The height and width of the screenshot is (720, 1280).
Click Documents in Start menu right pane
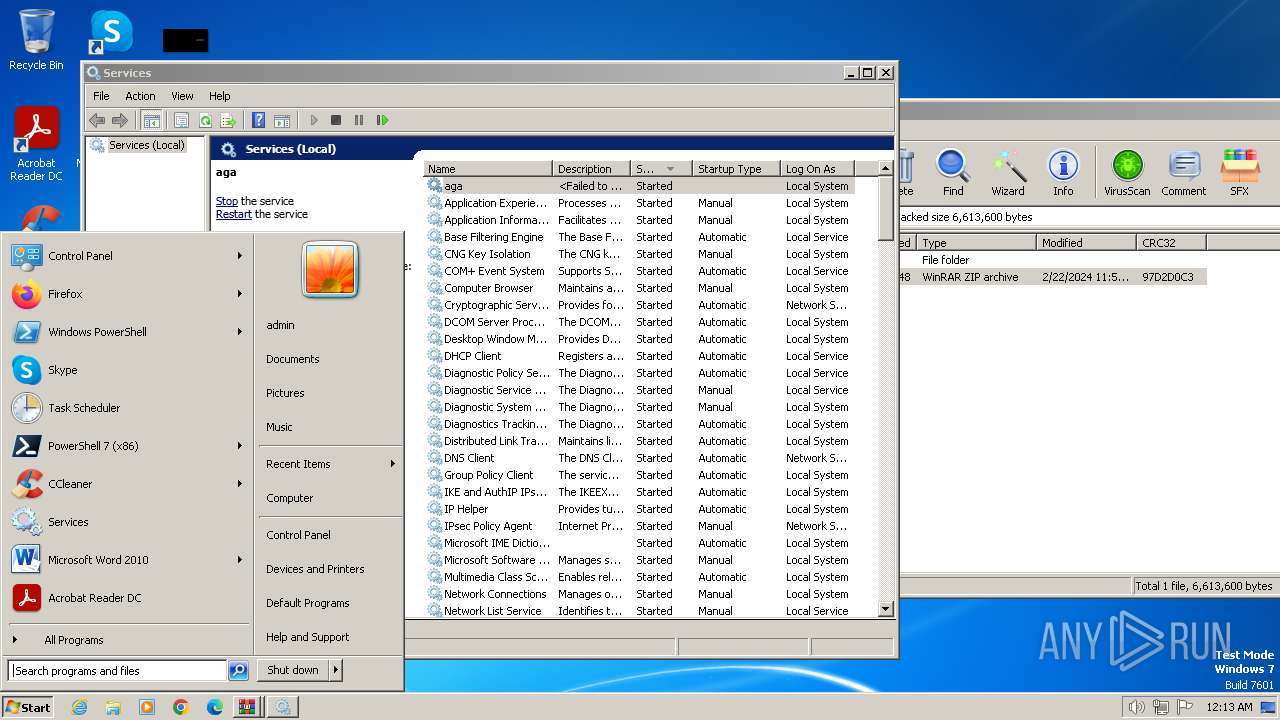click(x=293, y=359)
